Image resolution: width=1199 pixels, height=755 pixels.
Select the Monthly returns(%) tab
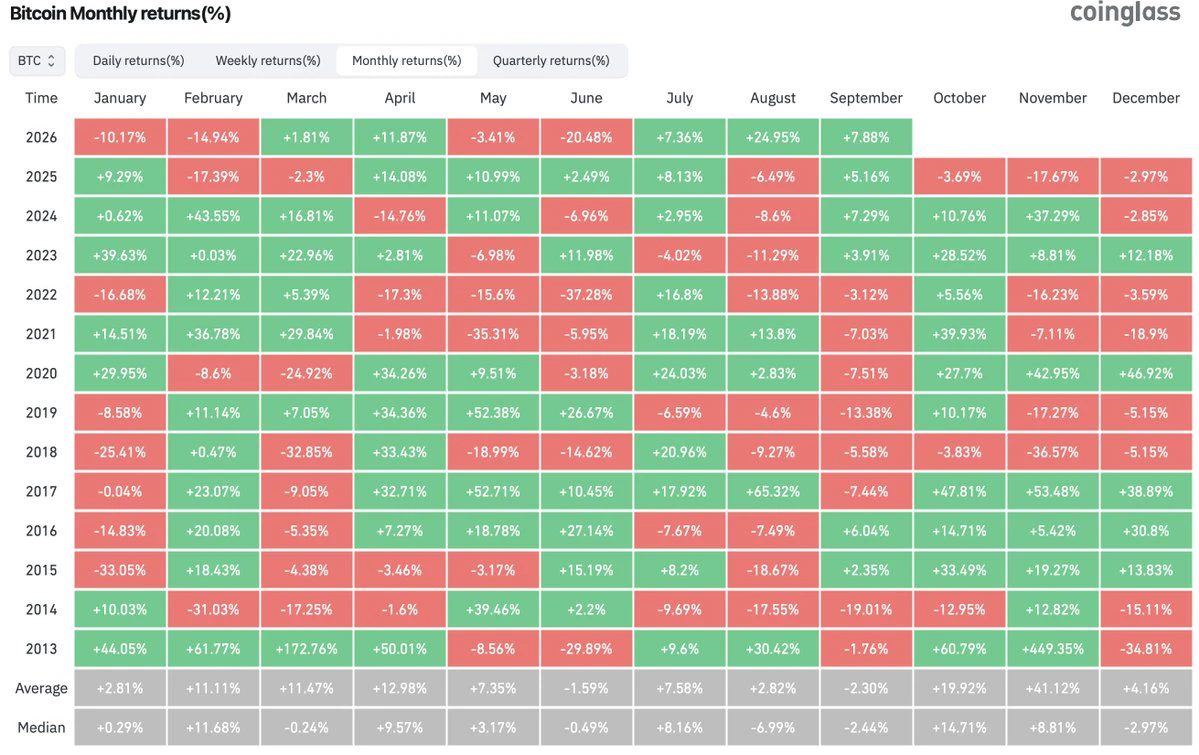(x=407, y=60)
